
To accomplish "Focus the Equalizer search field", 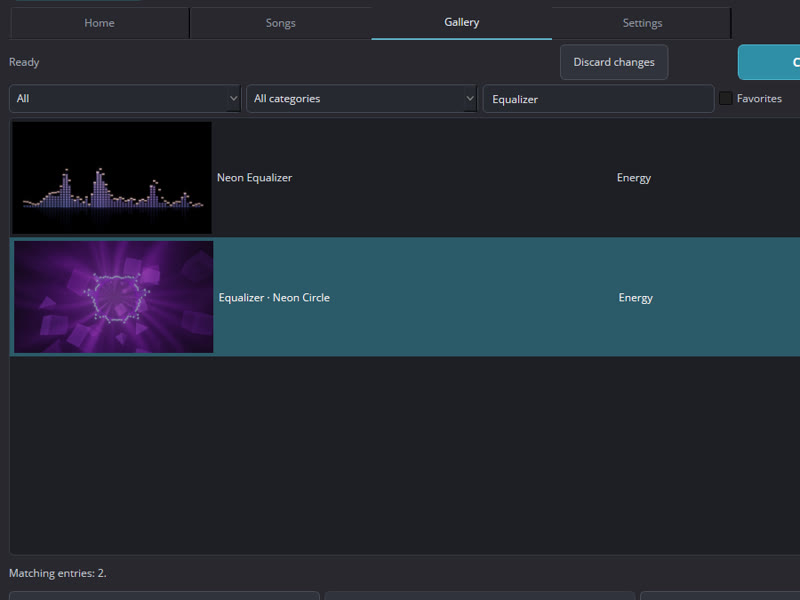I will [x=598, y=99].
